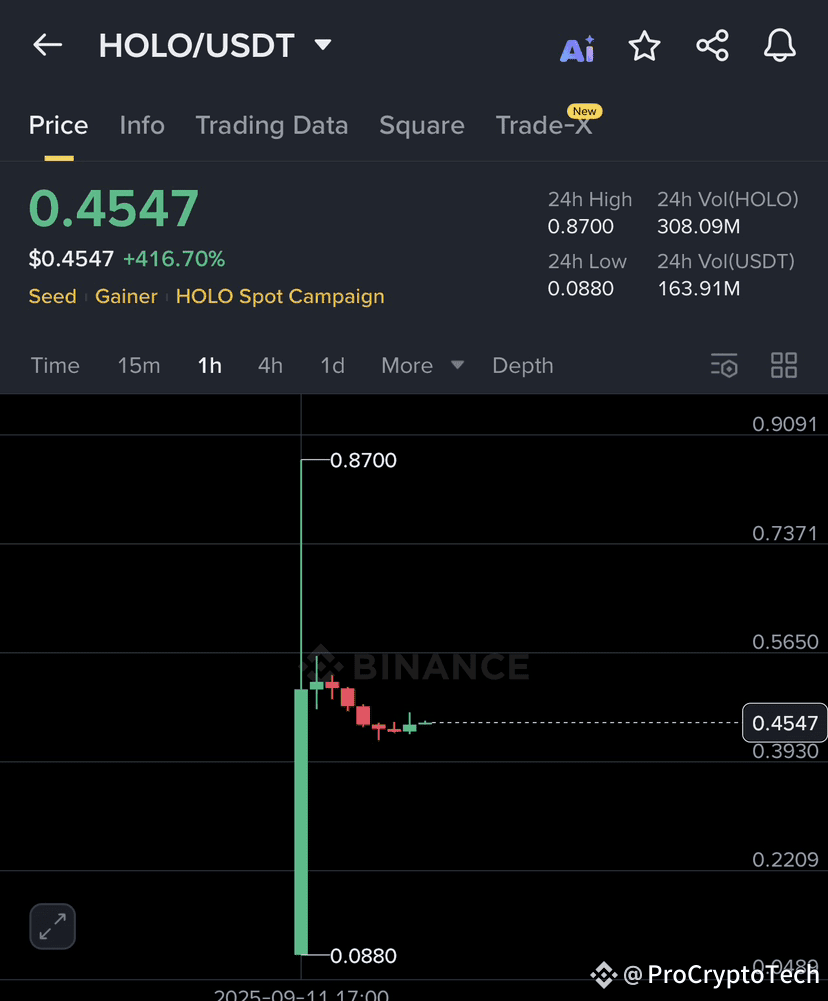Switch chart to 1d timeframe
Viewport: 828px width, 1001px height.
tap(332, 365)
